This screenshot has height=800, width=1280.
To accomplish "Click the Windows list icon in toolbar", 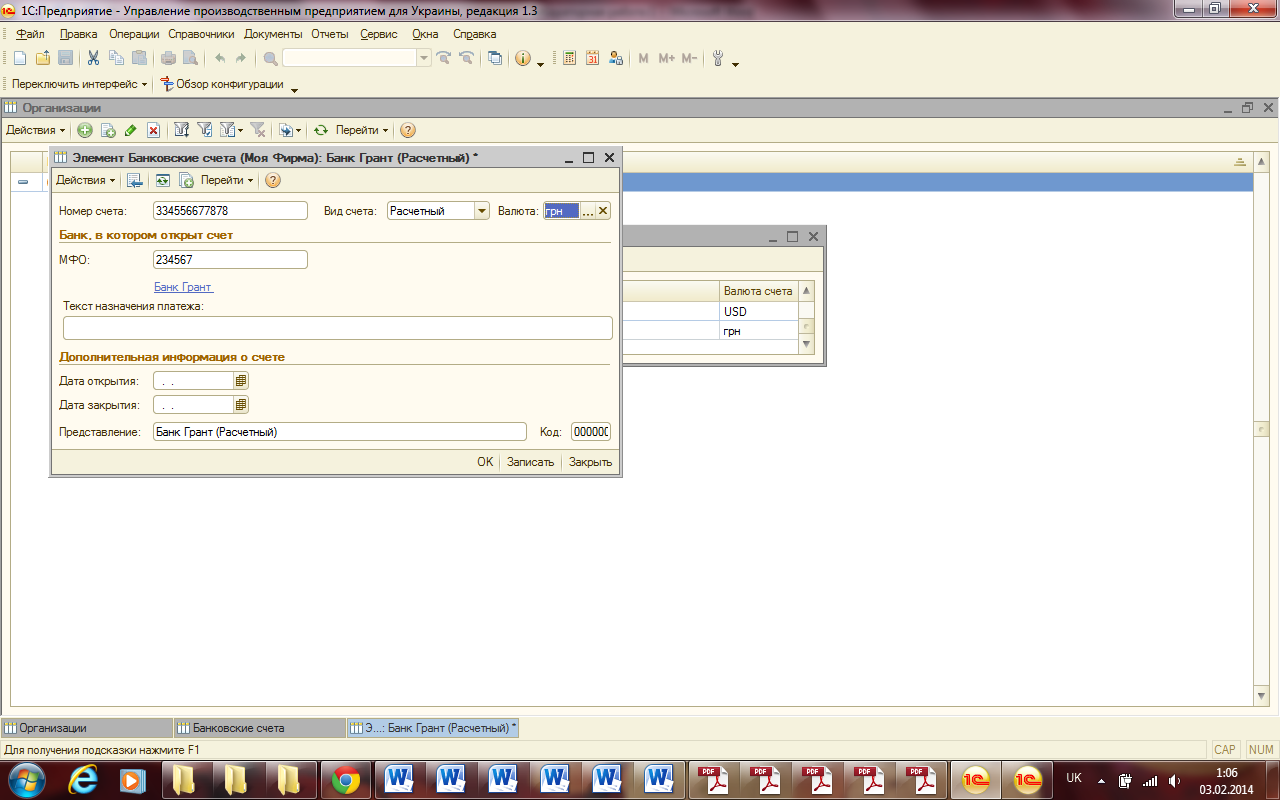I will click(495, 58).
